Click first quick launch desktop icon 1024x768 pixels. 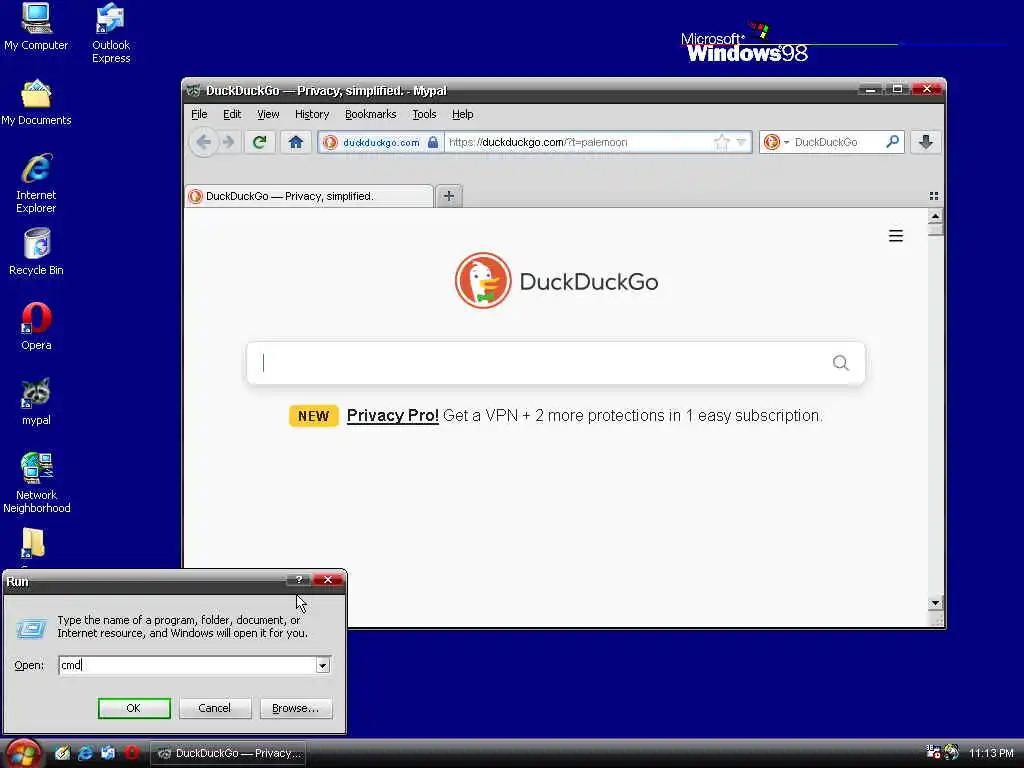[x=62, y=753]
